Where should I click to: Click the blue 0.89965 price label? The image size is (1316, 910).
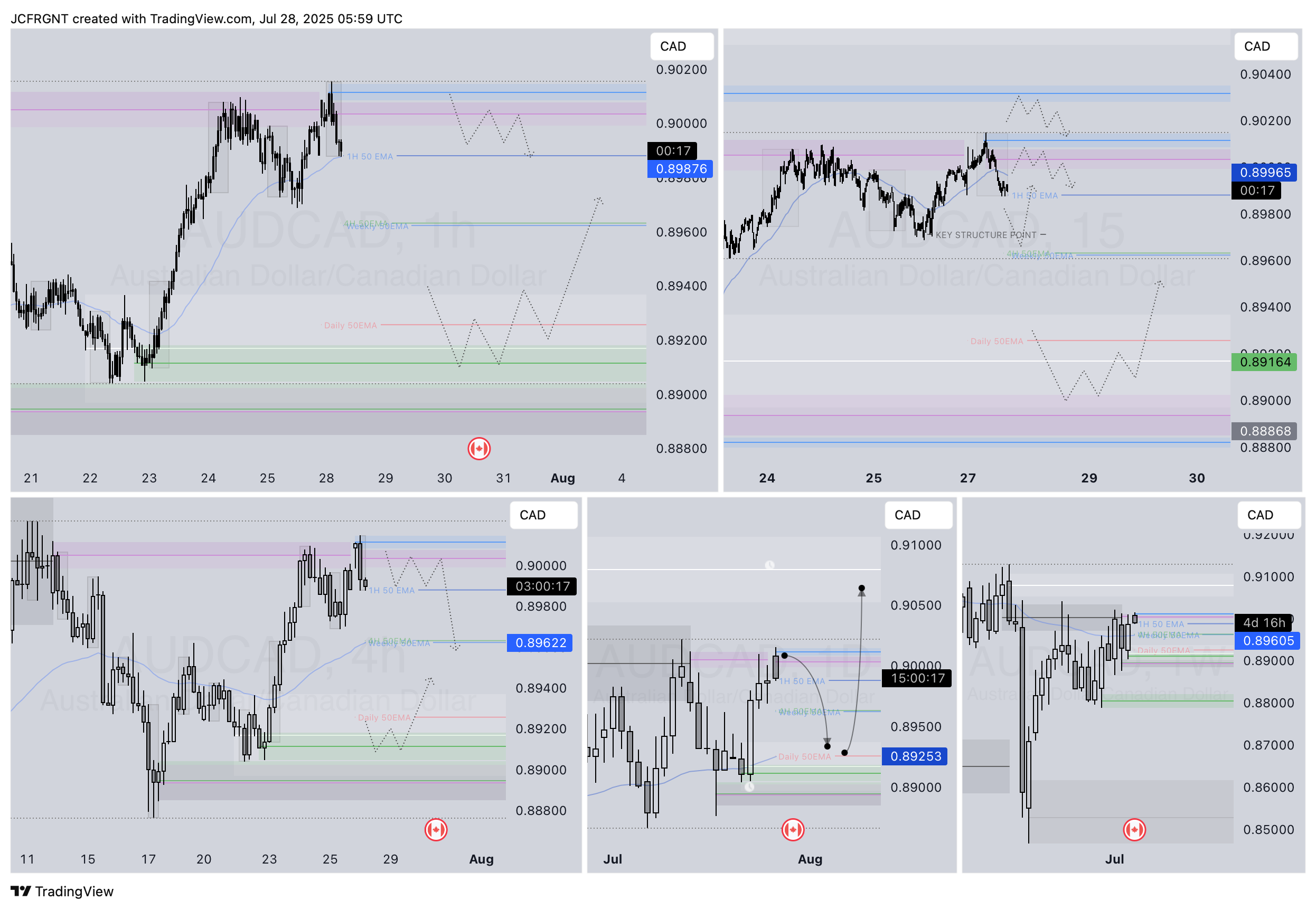tap(1264, 172)
